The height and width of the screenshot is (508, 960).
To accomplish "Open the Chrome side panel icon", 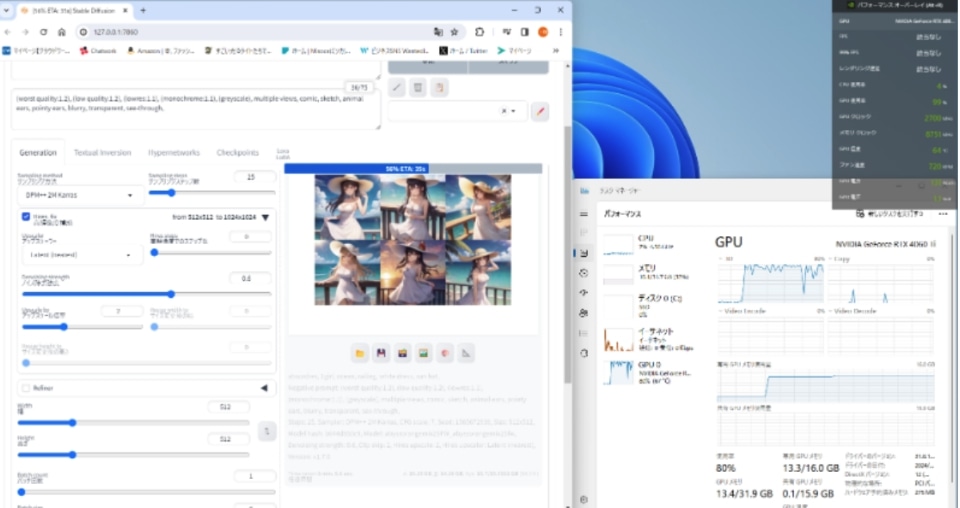I will (525, 32).
